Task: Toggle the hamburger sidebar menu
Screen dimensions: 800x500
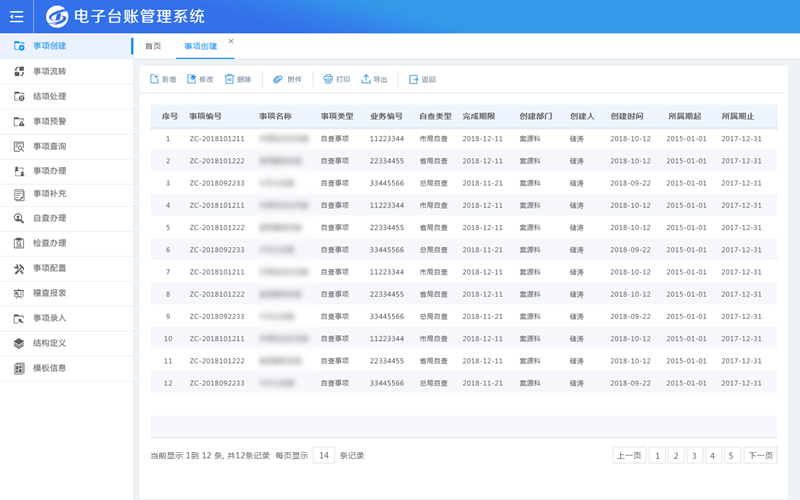Action: tap(16, 16)
